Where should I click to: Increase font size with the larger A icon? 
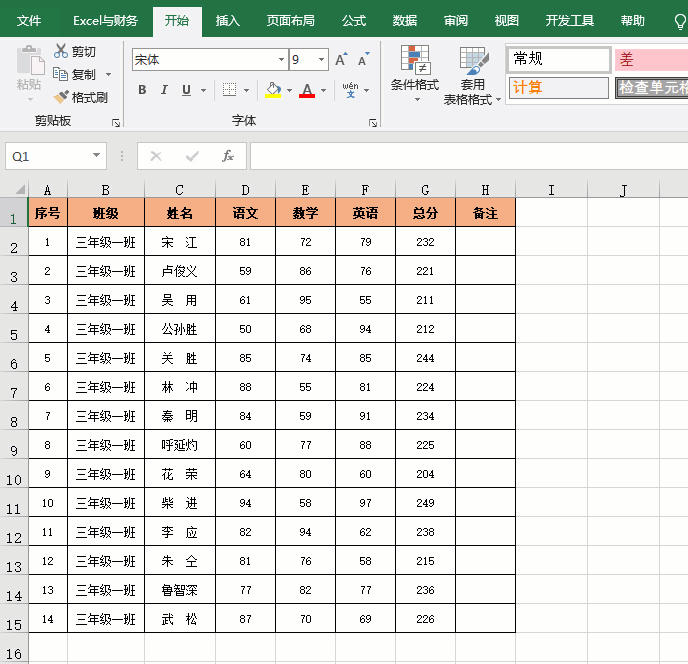click(x=341, y=59)
